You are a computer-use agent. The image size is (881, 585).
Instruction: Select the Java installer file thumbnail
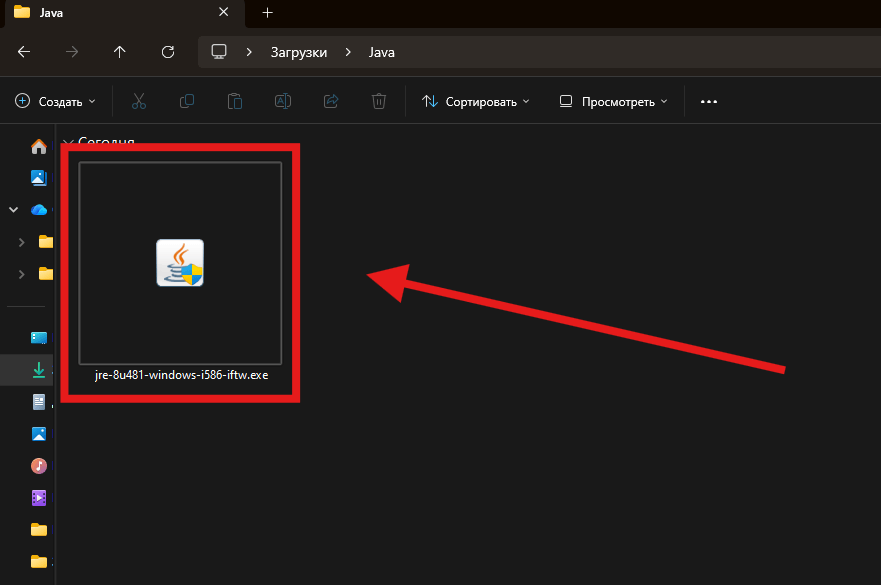180,263
